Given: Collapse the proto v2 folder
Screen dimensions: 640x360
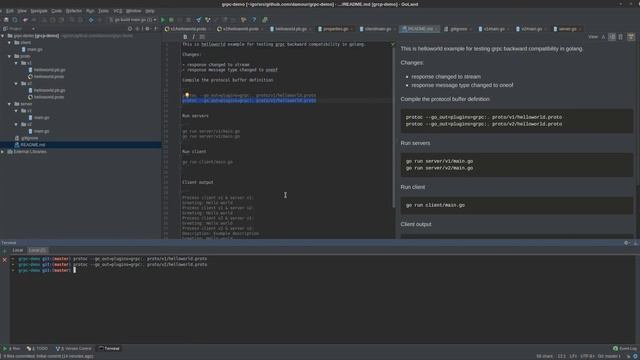Looking at the screenshot, I should [x=16, y=84].
